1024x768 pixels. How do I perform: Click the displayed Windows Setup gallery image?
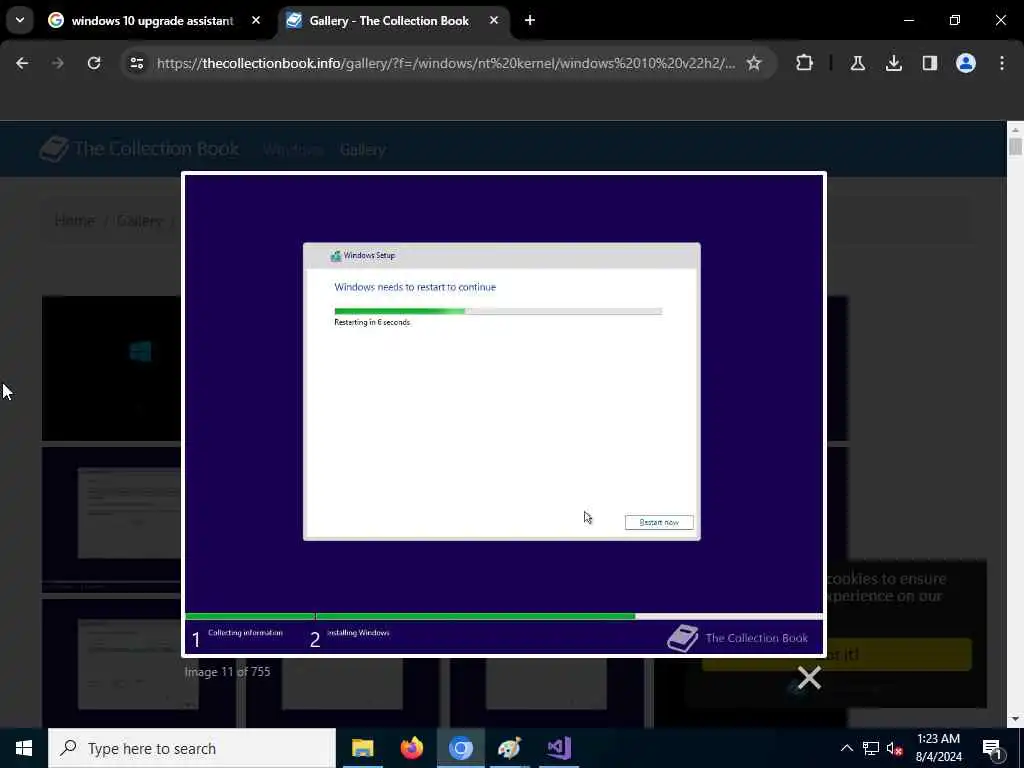click(x=504, y=414)
